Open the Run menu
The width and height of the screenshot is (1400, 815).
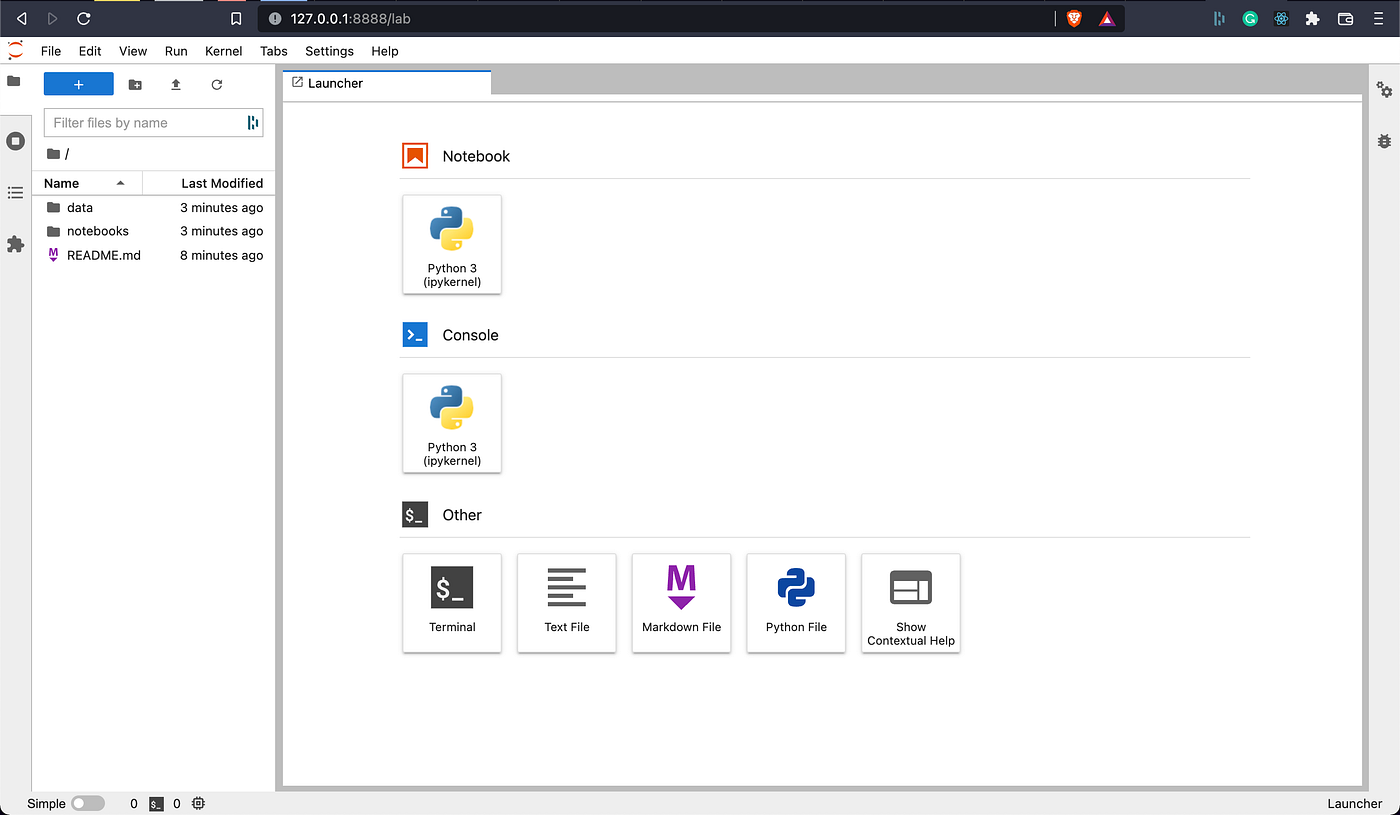[x=176, y=51]
